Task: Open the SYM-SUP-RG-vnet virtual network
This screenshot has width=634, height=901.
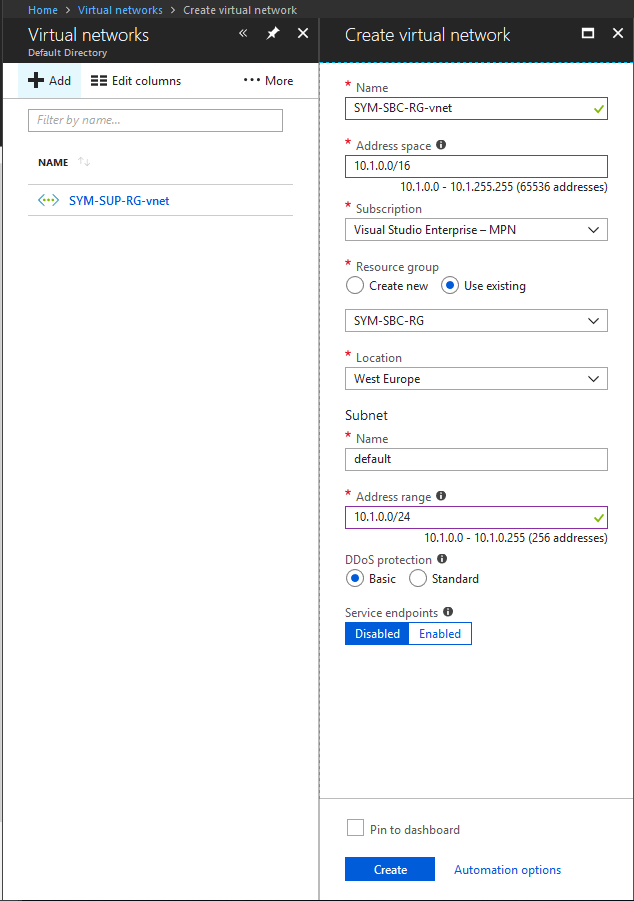Action: [x=119, y=201]
